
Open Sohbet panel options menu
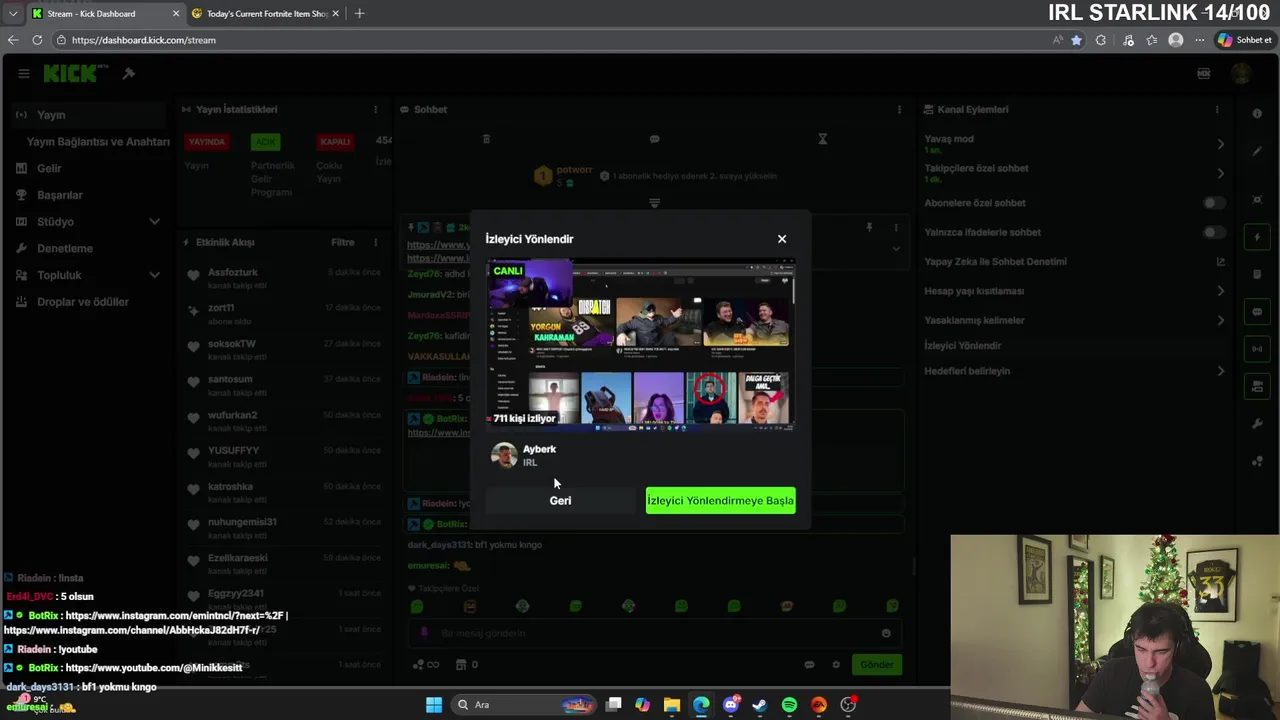point(899,109)
